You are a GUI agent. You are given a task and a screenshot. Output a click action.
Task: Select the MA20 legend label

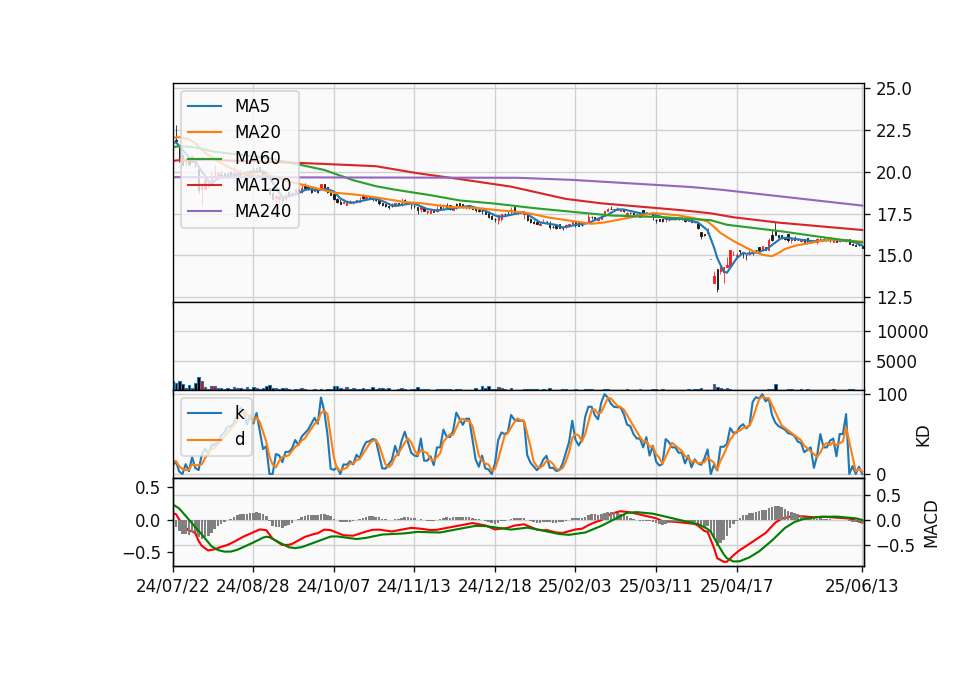(x=257, y=132)
